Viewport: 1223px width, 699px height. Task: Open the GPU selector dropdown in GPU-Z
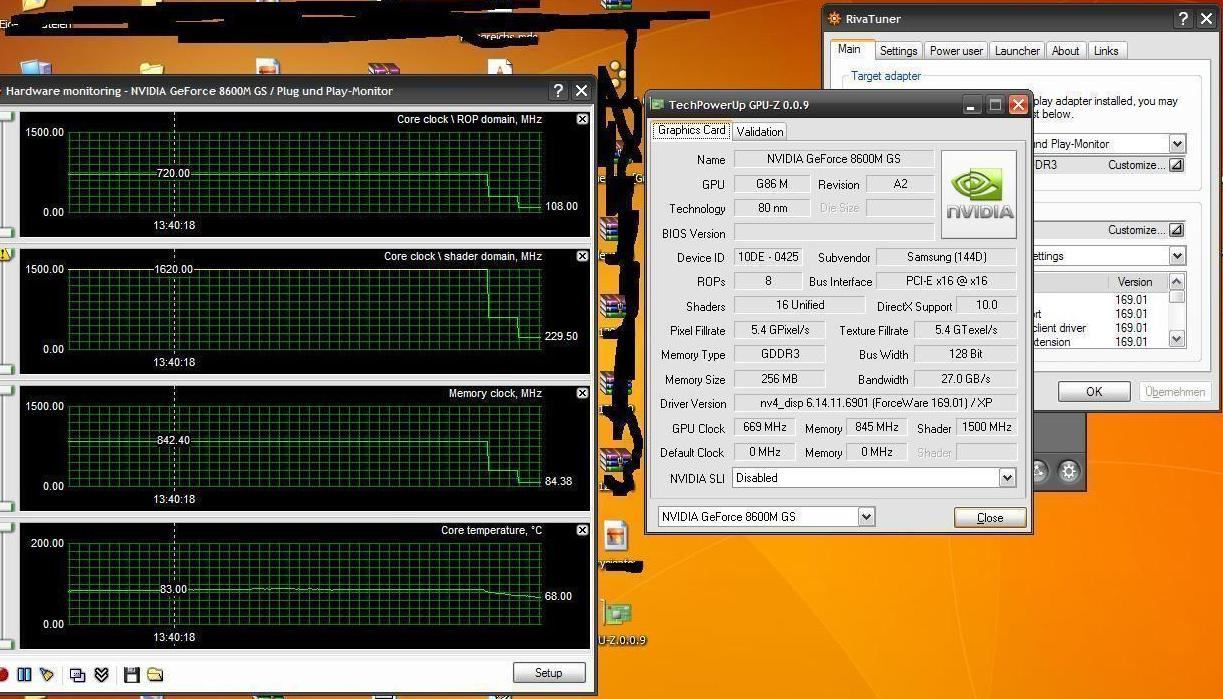[866, 517]
